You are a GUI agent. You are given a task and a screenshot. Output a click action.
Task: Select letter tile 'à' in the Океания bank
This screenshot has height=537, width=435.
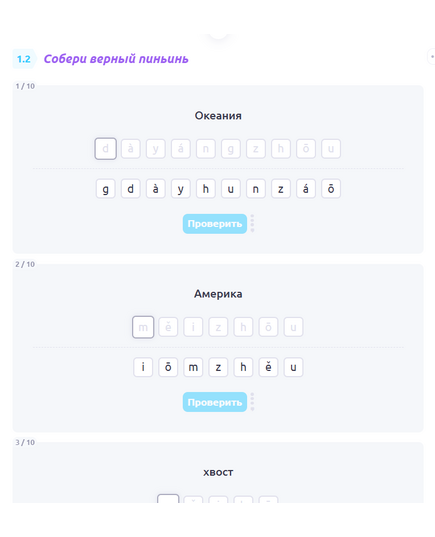[156, 189]
